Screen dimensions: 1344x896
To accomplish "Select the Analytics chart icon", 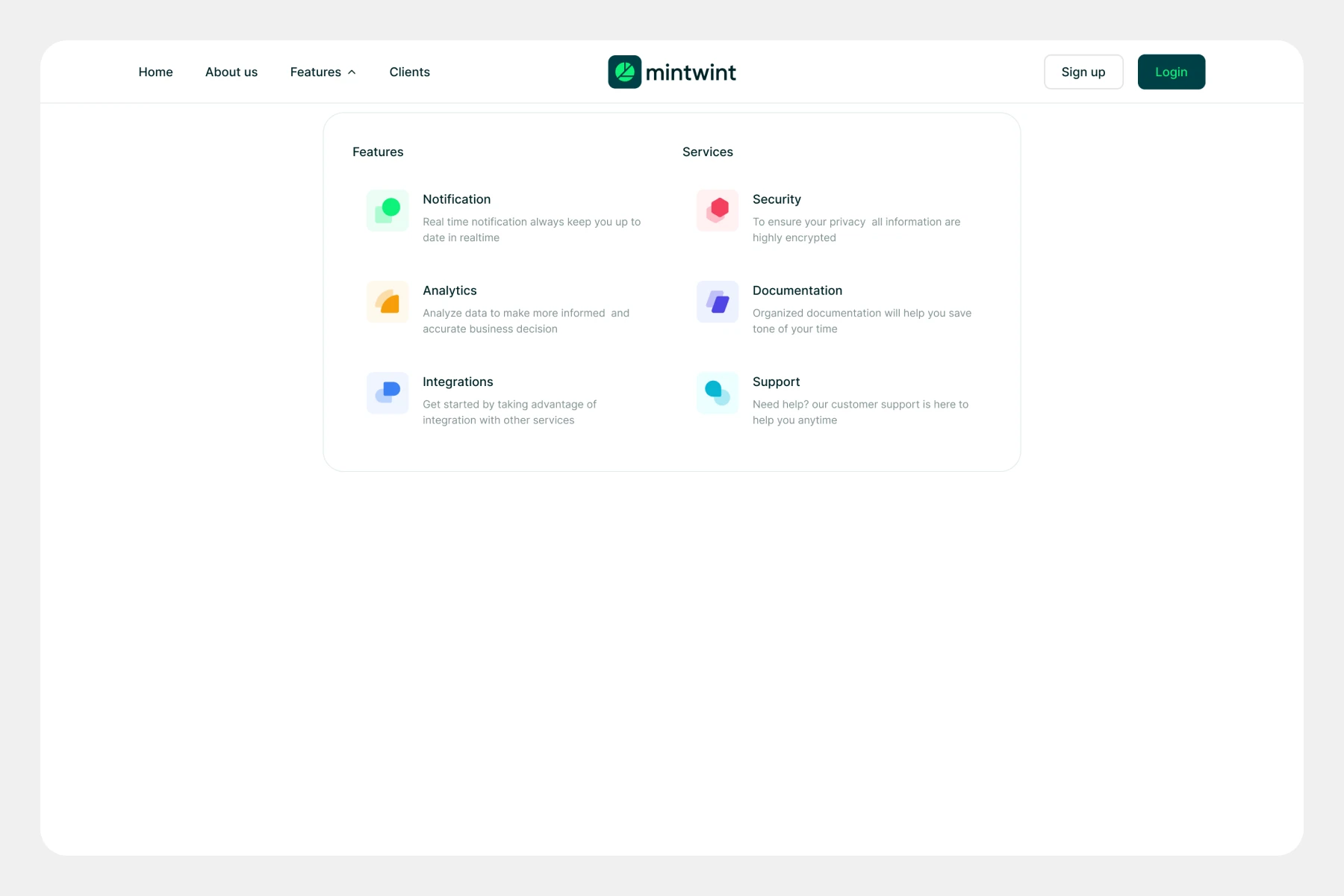I will tap(387, 302).
